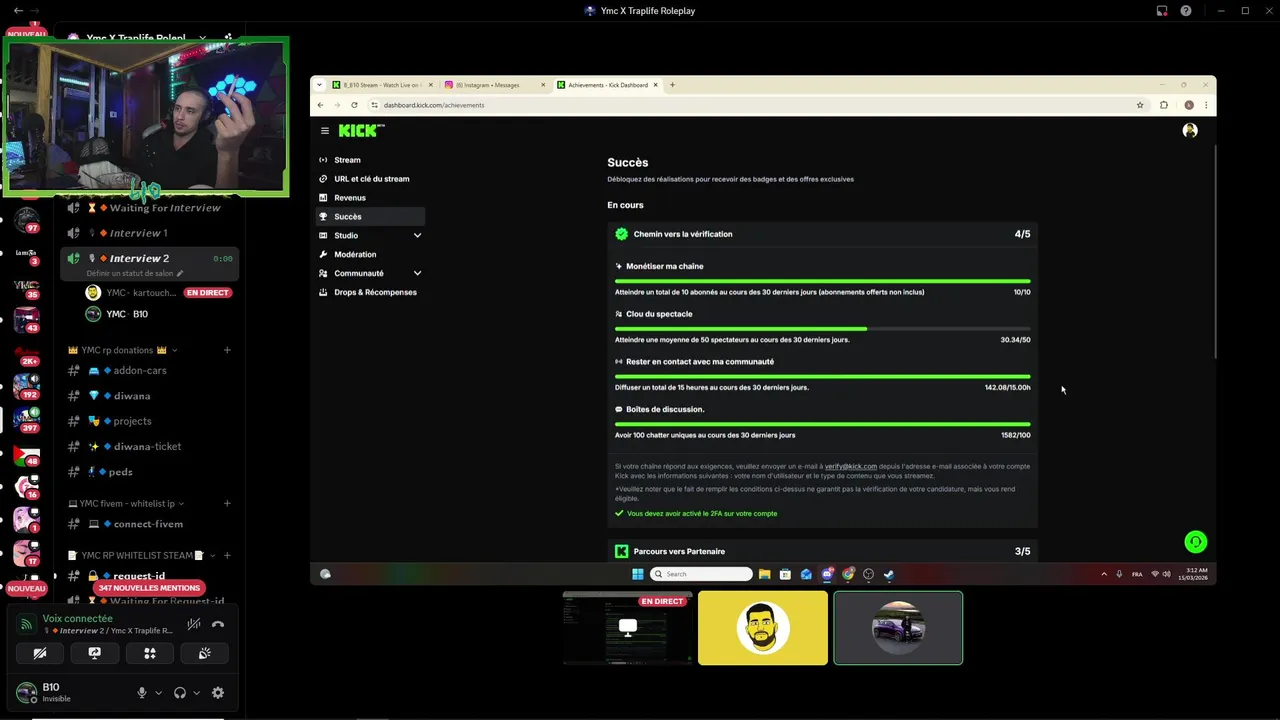The width and height of the screenshot is (1280, 720).
Task: Open the browser three-dot menu
Action: coord(1207,105)
